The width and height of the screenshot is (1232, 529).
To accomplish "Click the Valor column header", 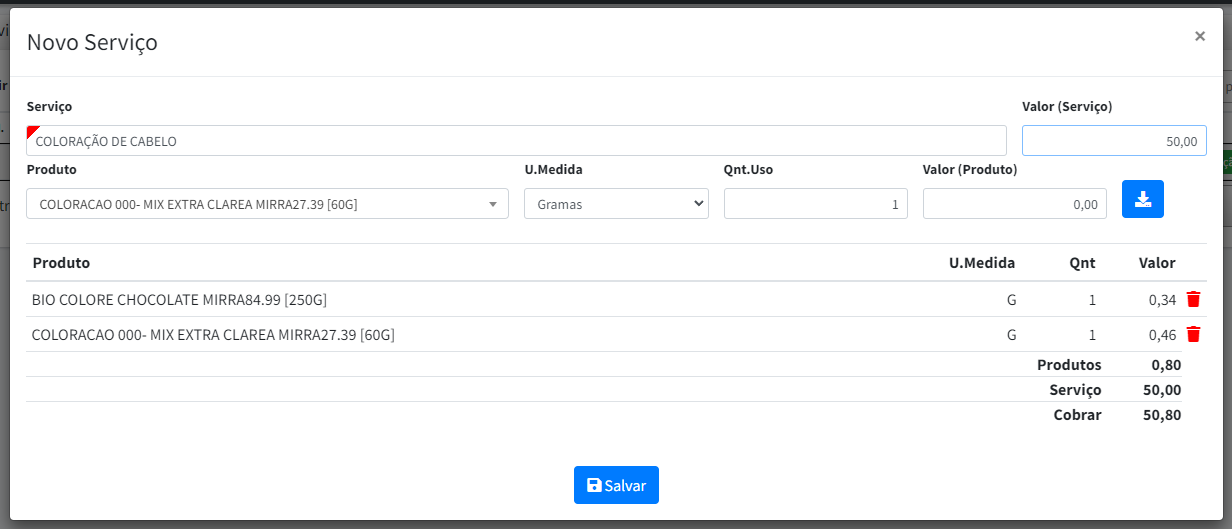I will (x=1157, y=263).
